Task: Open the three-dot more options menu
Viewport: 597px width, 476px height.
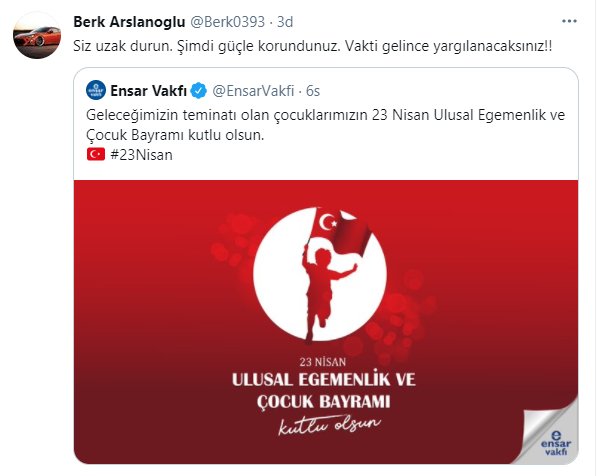Action: coord(569,21)
